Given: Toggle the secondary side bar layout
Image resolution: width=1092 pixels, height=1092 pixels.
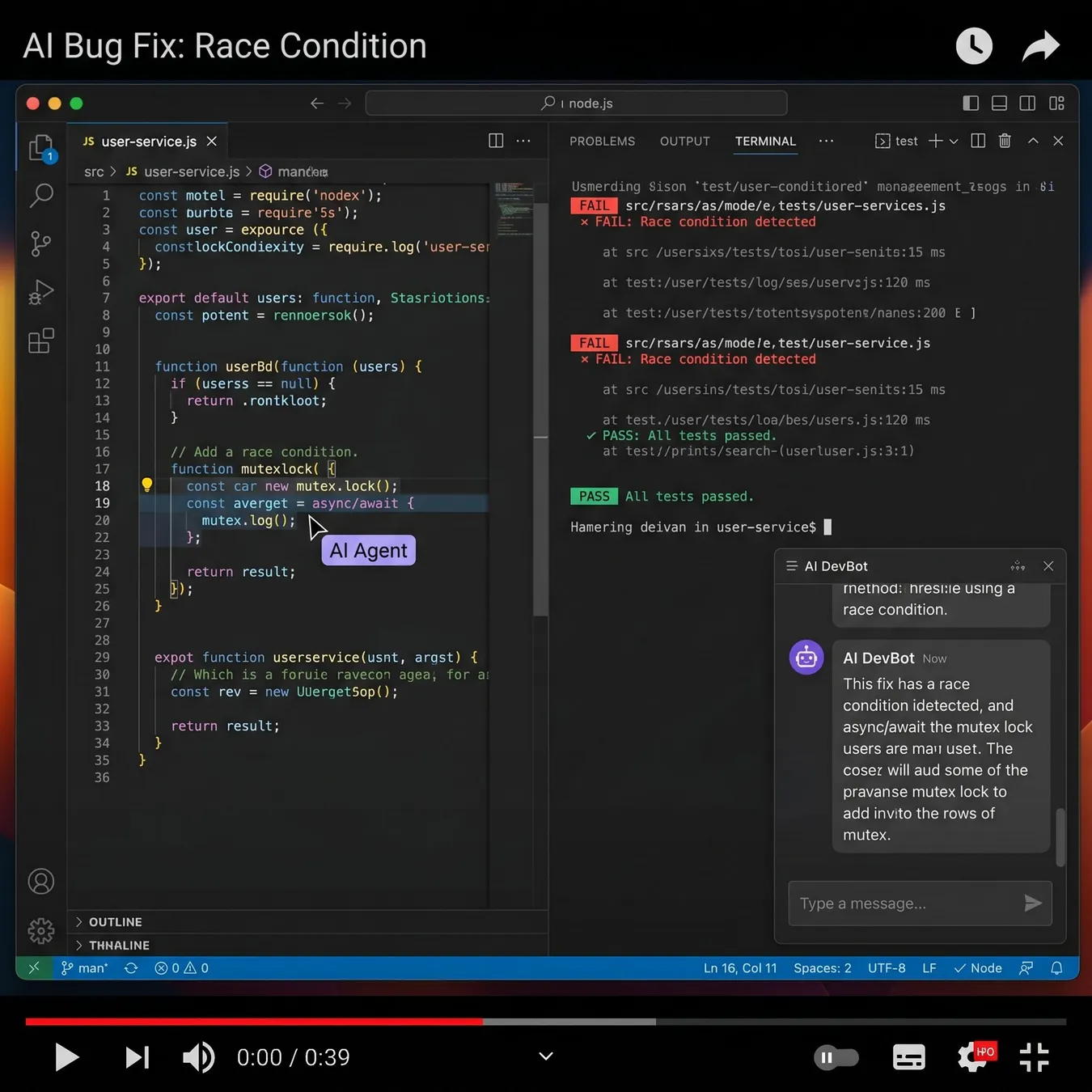Looking at the screenshot, I should click(1027, 104).
